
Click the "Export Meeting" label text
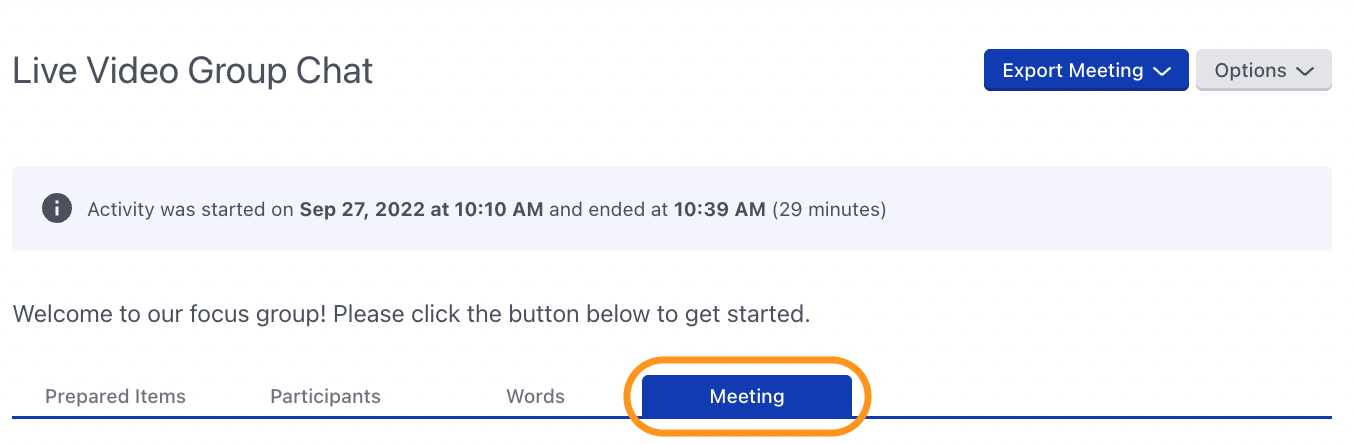tap(1073, 71)
